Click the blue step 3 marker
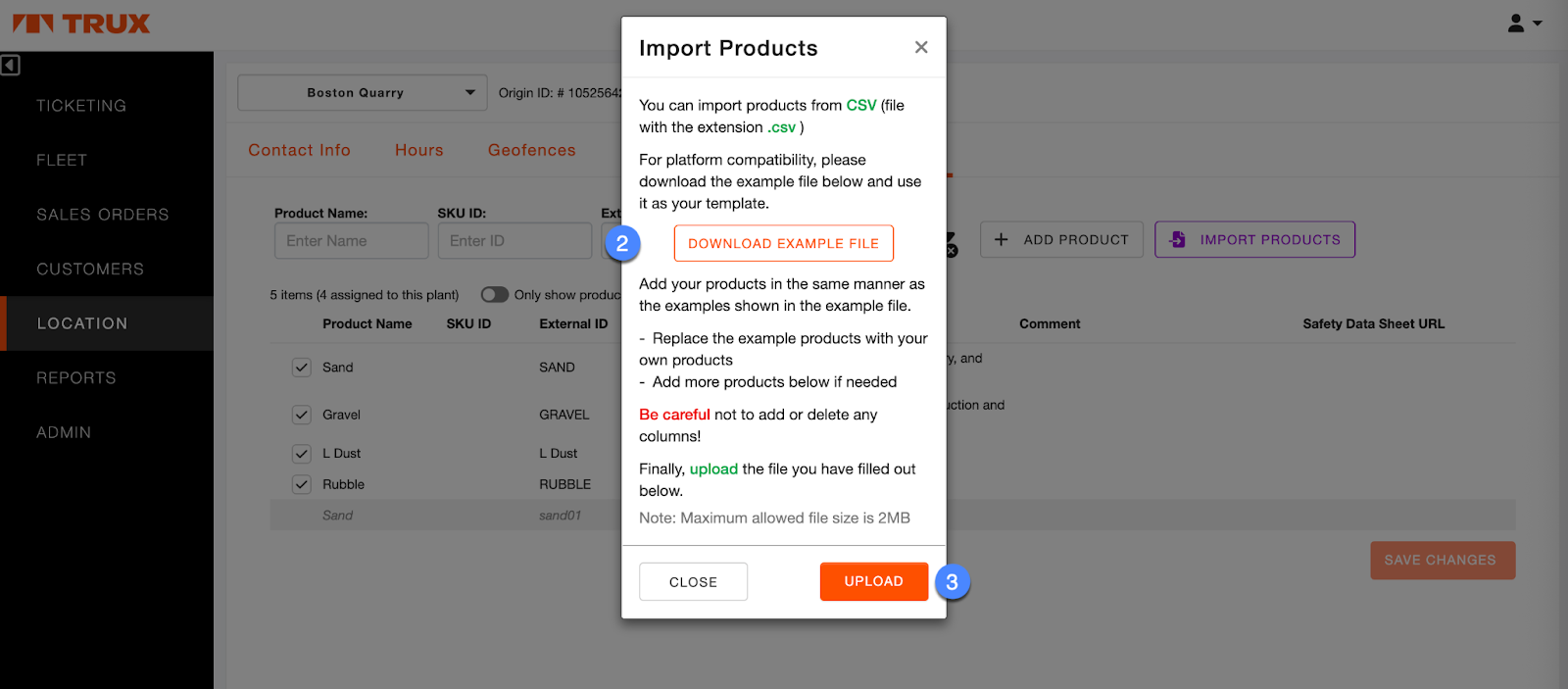The height and width of the screenshot is (689, 1568). click(952, 582)
